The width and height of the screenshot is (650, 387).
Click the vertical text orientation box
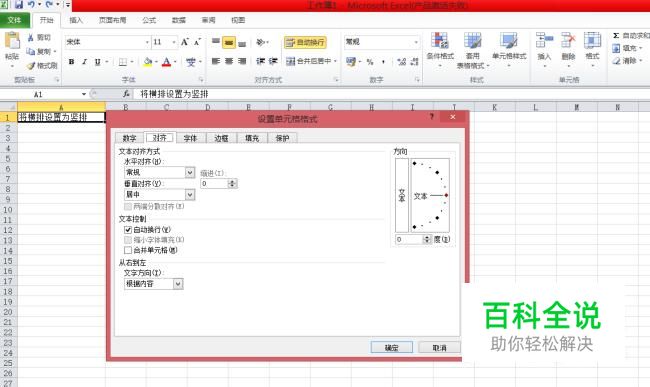point(402,195)
